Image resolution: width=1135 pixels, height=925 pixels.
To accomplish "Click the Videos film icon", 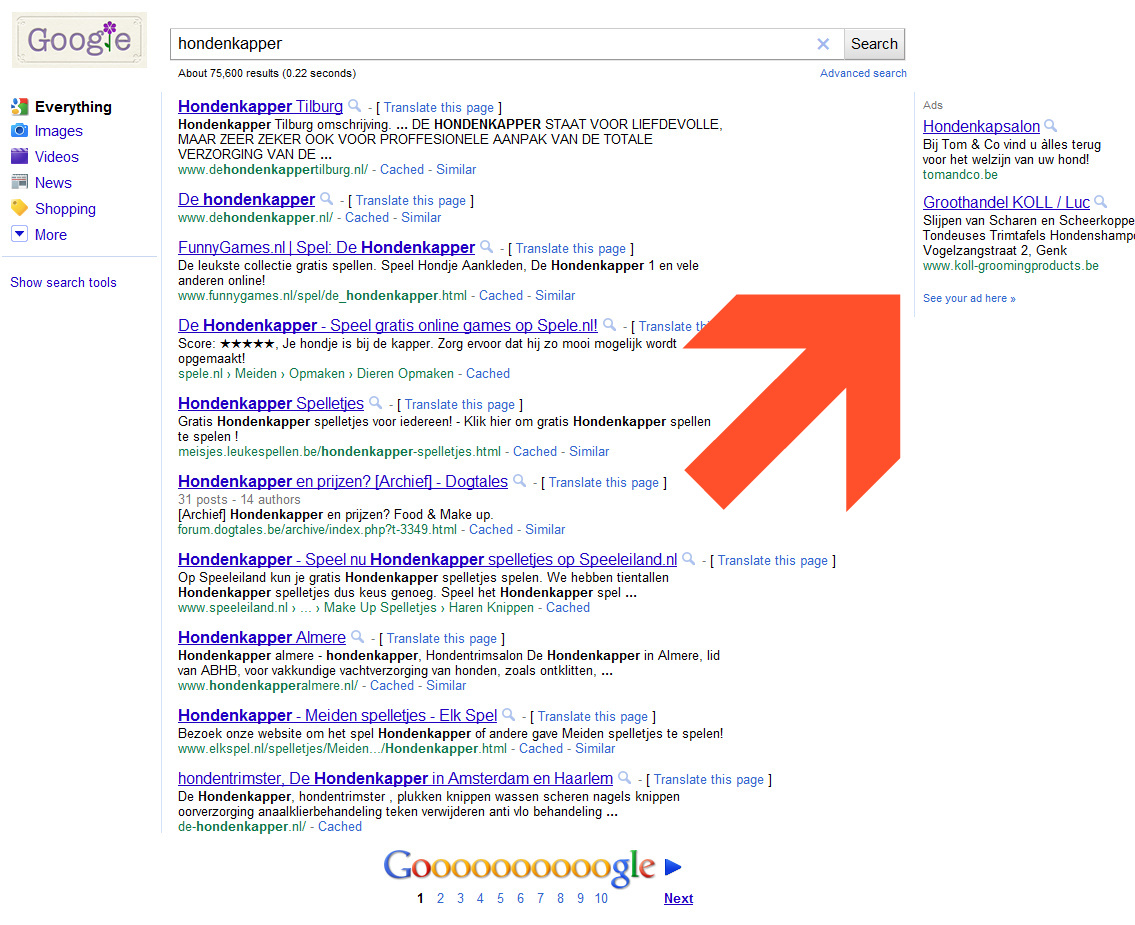I will 20,156.
